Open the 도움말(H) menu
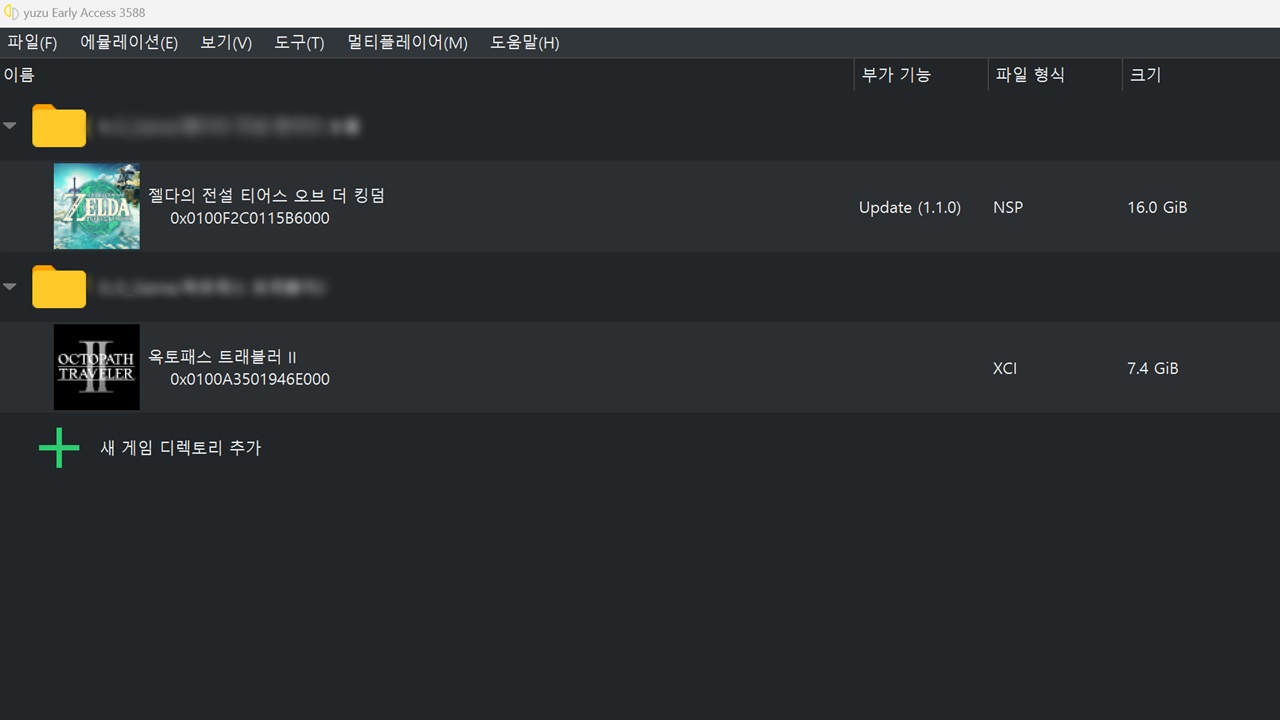 click(524, 43)
